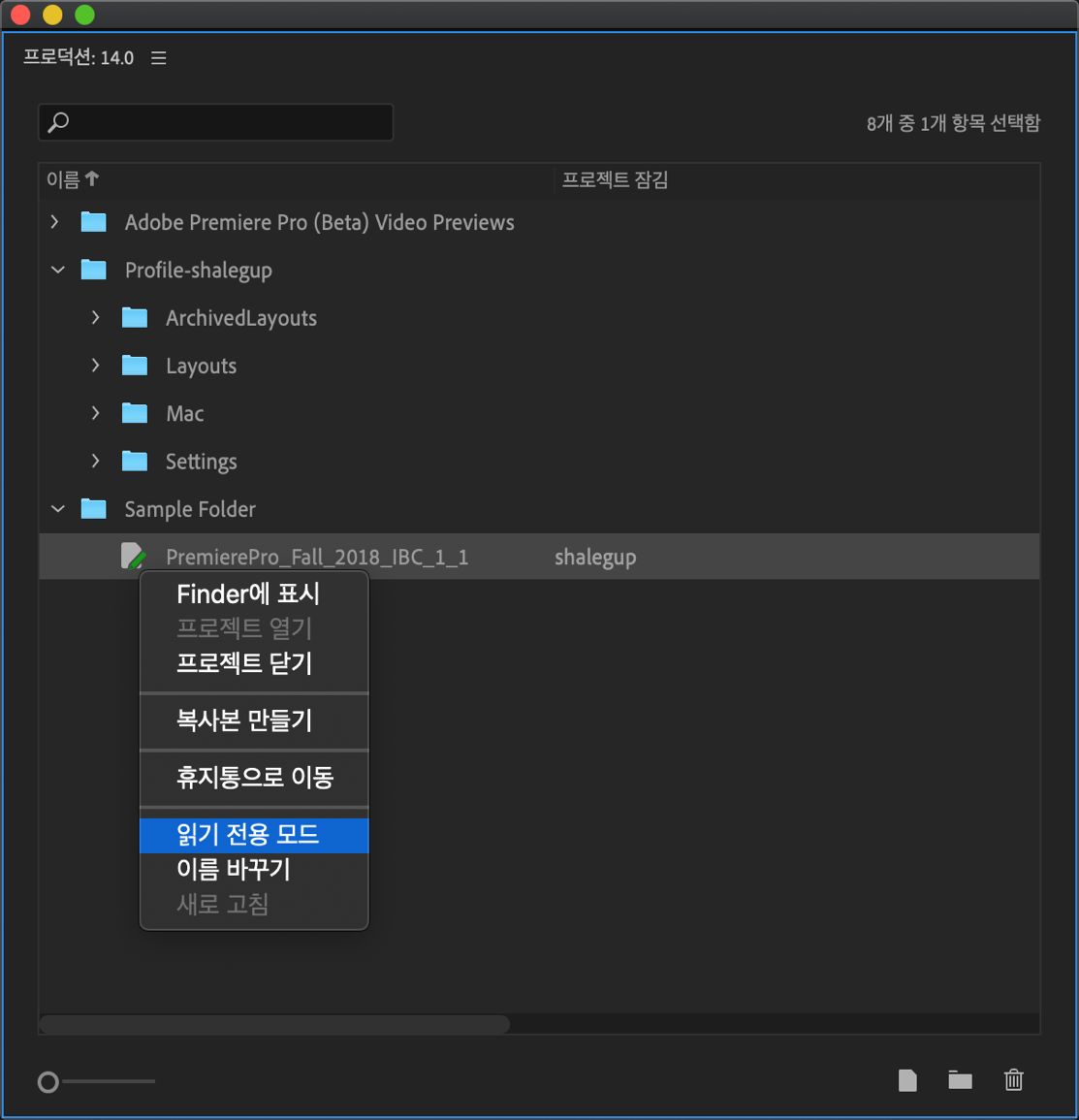Click the Settings folder icon
Viewport: 1079px width, 1120px height.
pyautogui.click(x=135, y=461)
